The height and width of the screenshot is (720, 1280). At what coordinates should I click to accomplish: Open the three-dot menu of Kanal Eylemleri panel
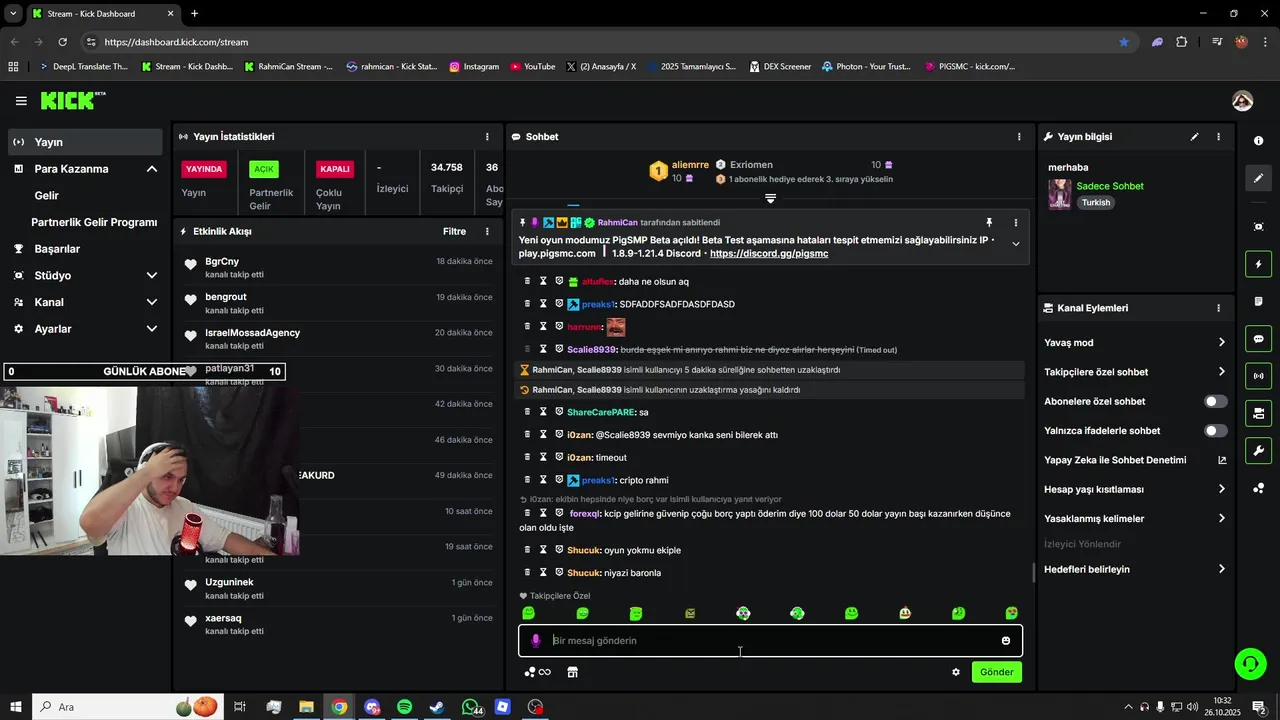coord(1218,308)
